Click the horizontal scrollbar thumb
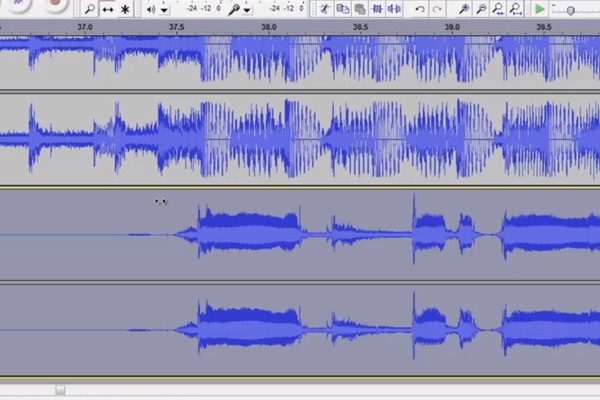600x400 pixels. click(x=60, y=389)
